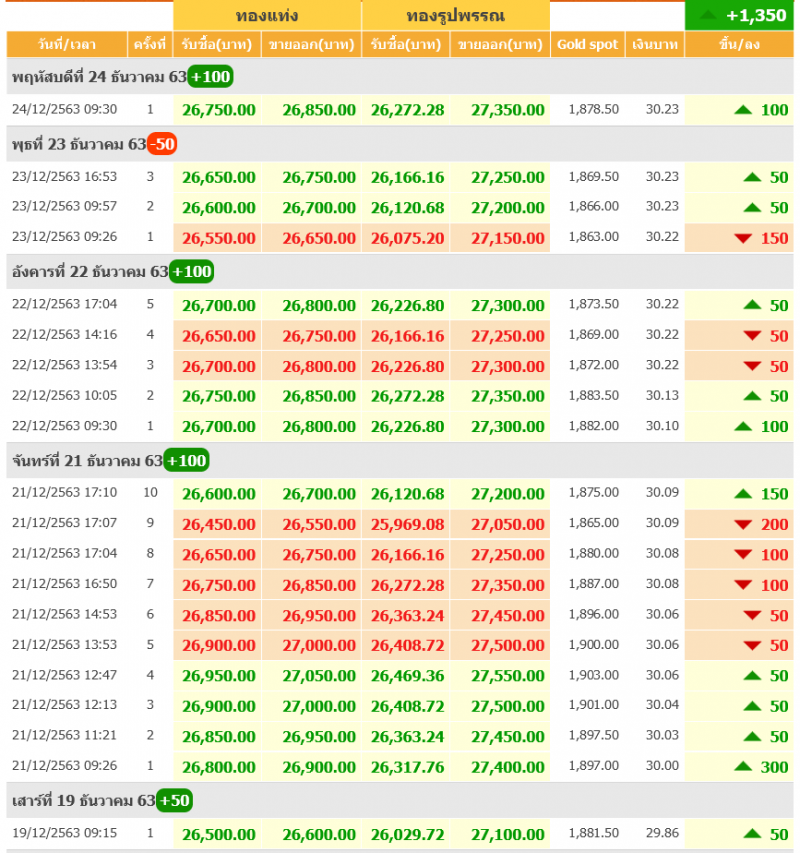
Task: Click the red down arrow in the 23/12/2563 09:26 row
Action: pyautogui.click(x=742, y=238)
